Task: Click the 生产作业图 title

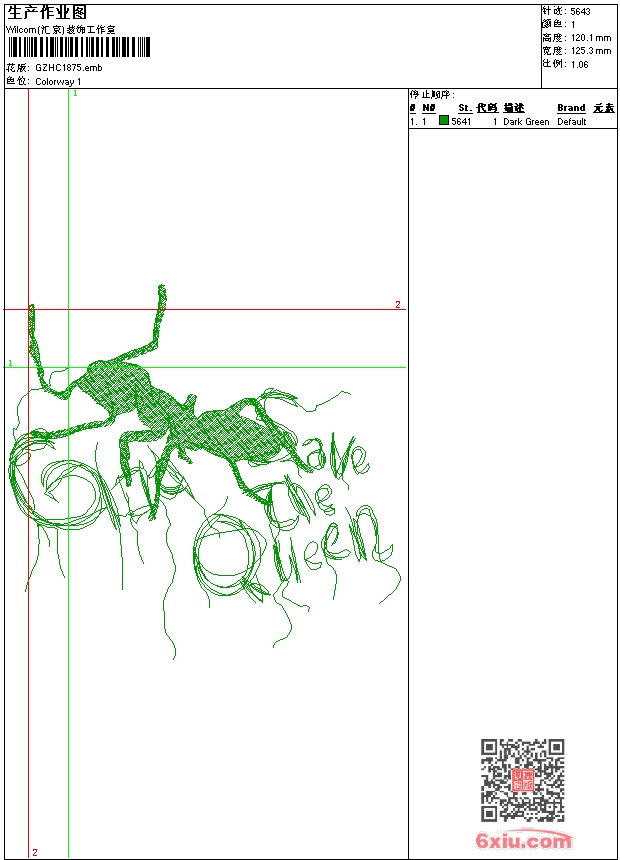Action: coord(47,12)
